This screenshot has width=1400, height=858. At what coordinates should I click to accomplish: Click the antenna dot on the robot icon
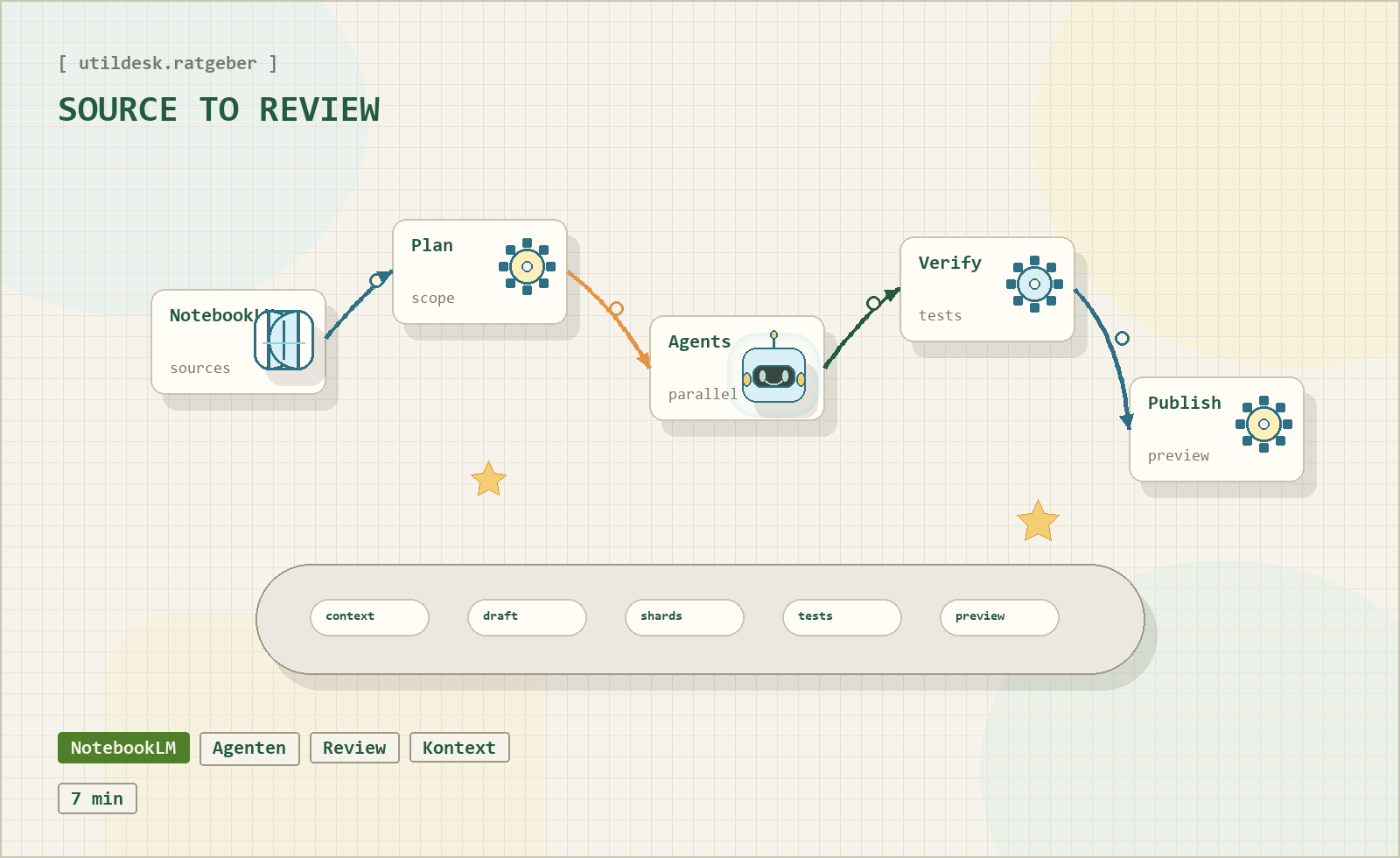[773, 333]
